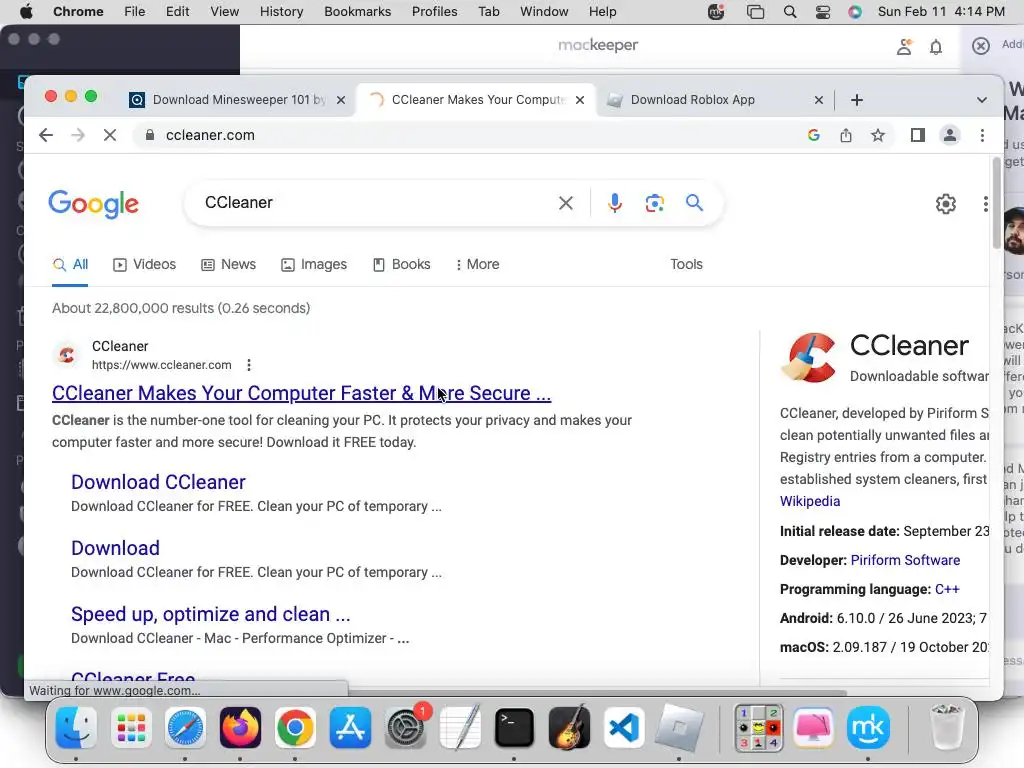Click the page vertical scrollbar

tap(997, 204)
